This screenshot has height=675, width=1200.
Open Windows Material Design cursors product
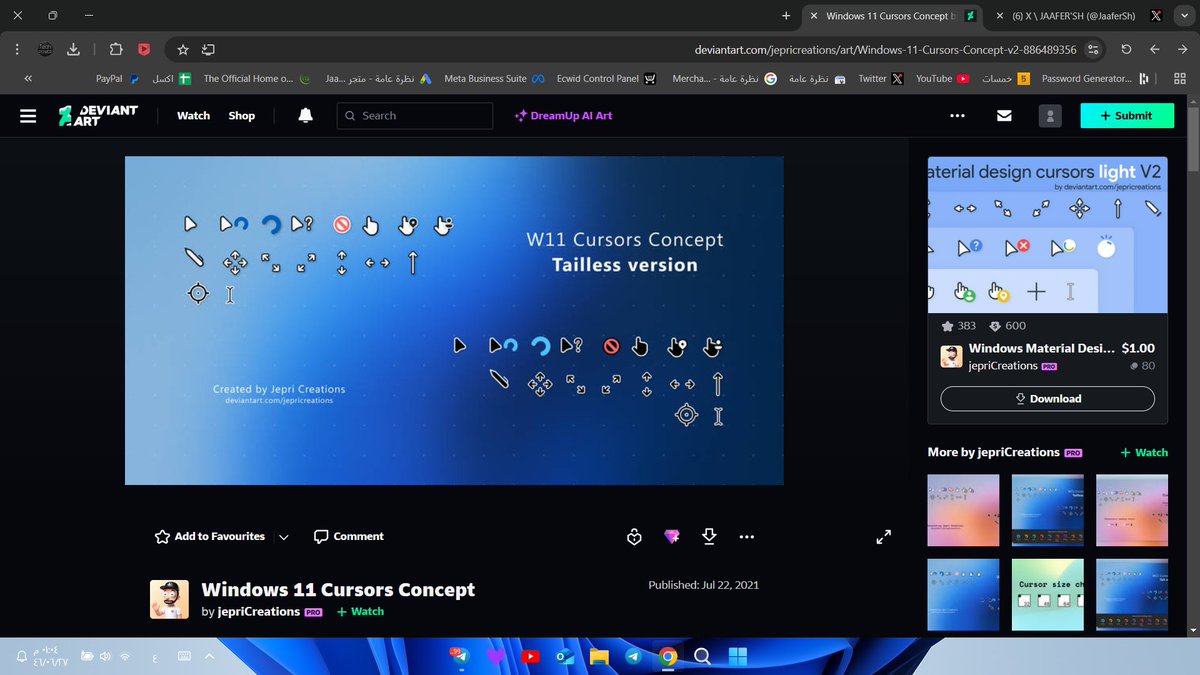pos(1039,348)
